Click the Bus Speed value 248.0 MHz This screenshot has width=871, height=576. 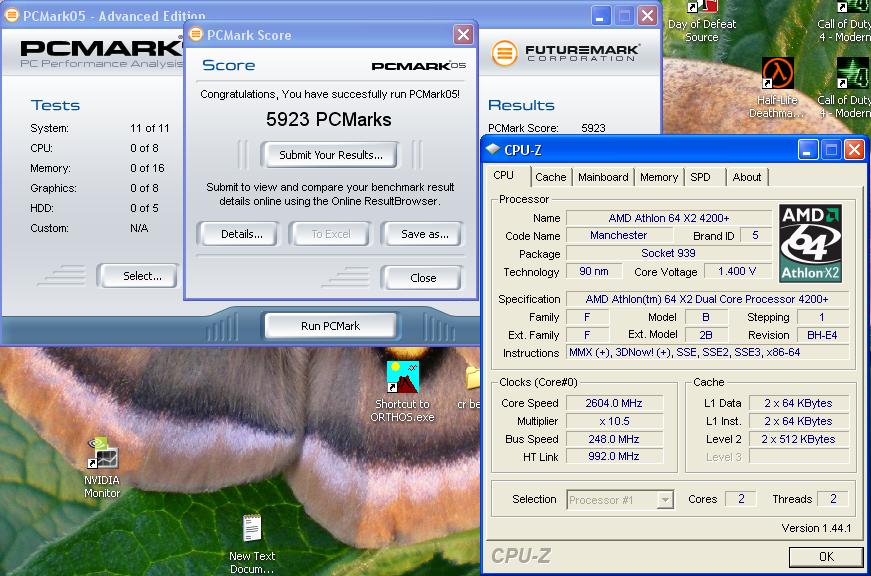pyautogui.click(x=614, y=439)
